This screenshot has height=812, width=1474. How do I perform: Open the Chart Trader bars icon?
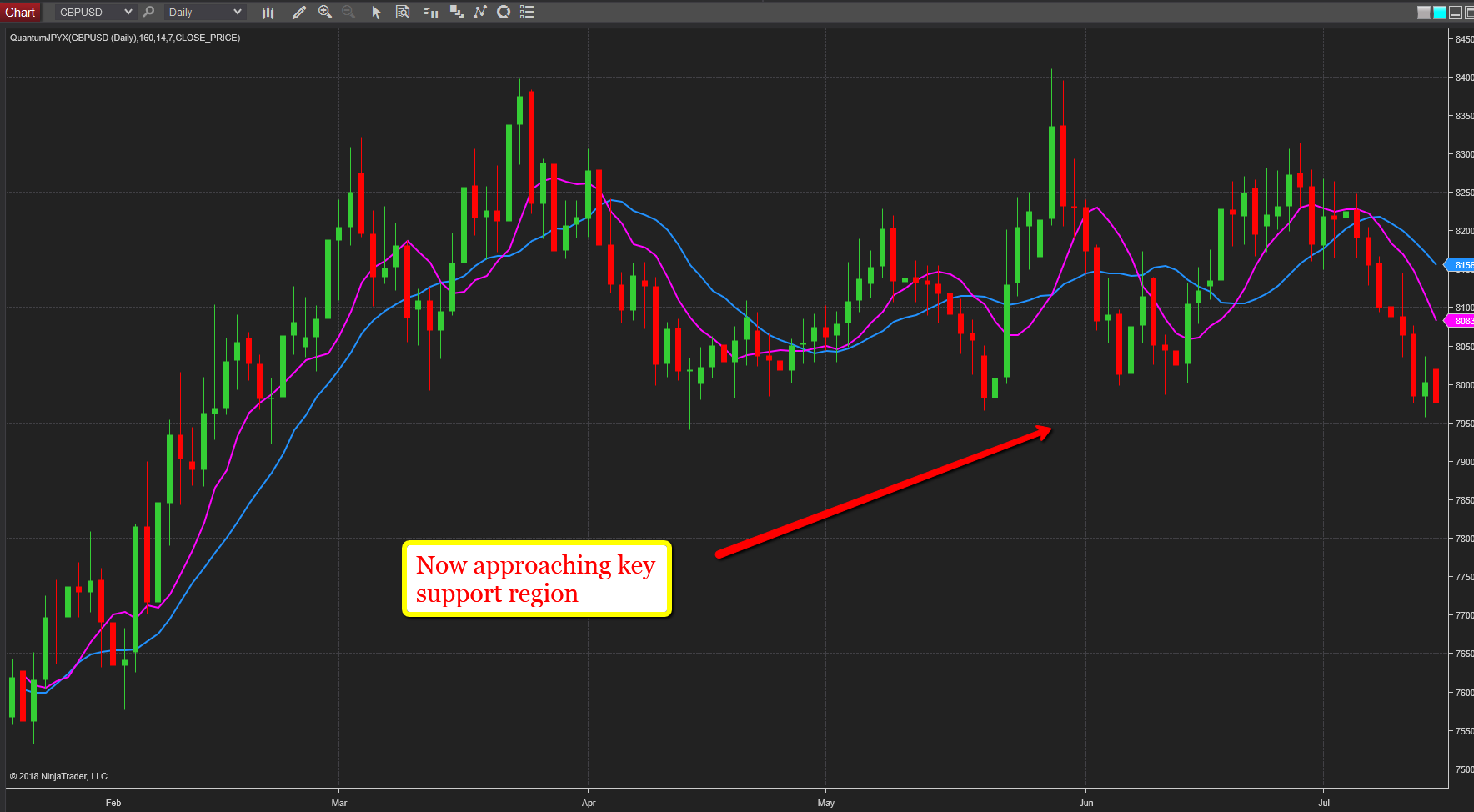(431, 12)
